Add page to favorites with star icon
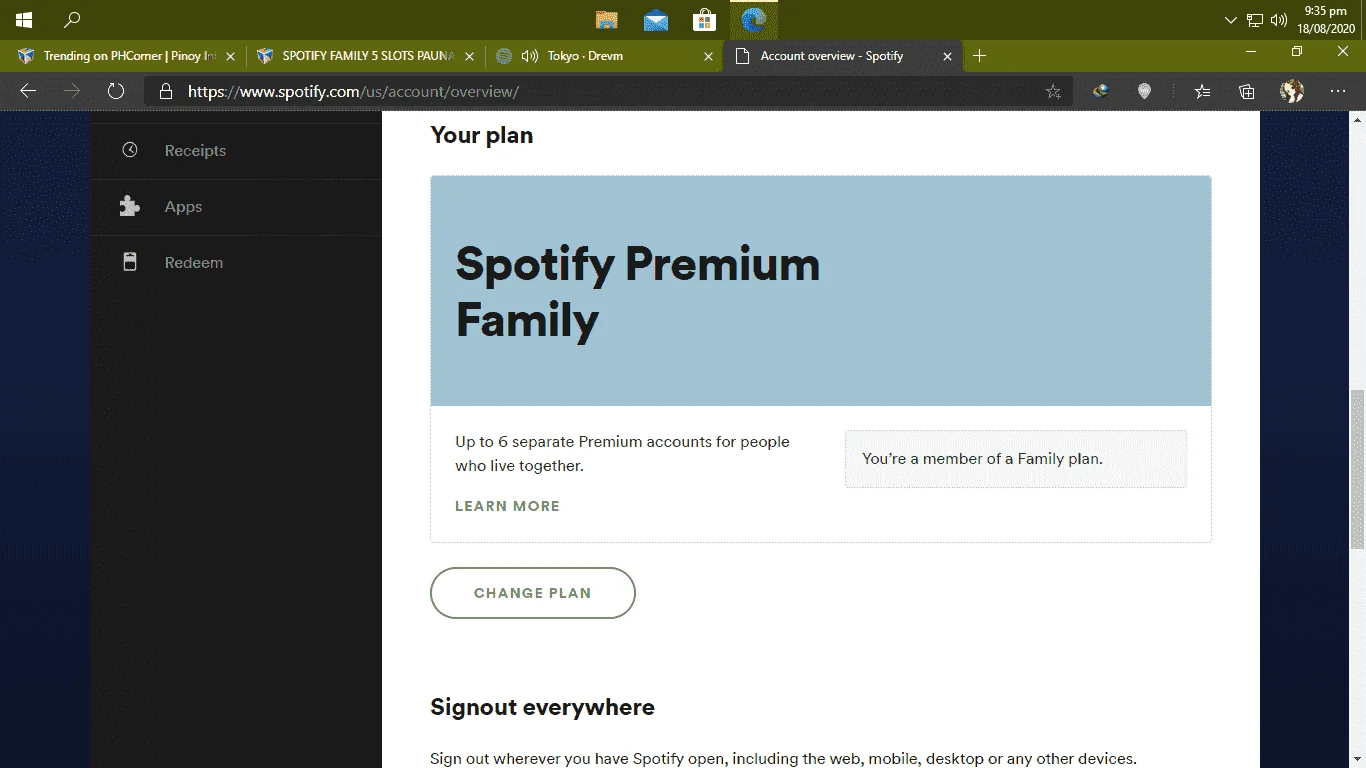 (1053, 91)
